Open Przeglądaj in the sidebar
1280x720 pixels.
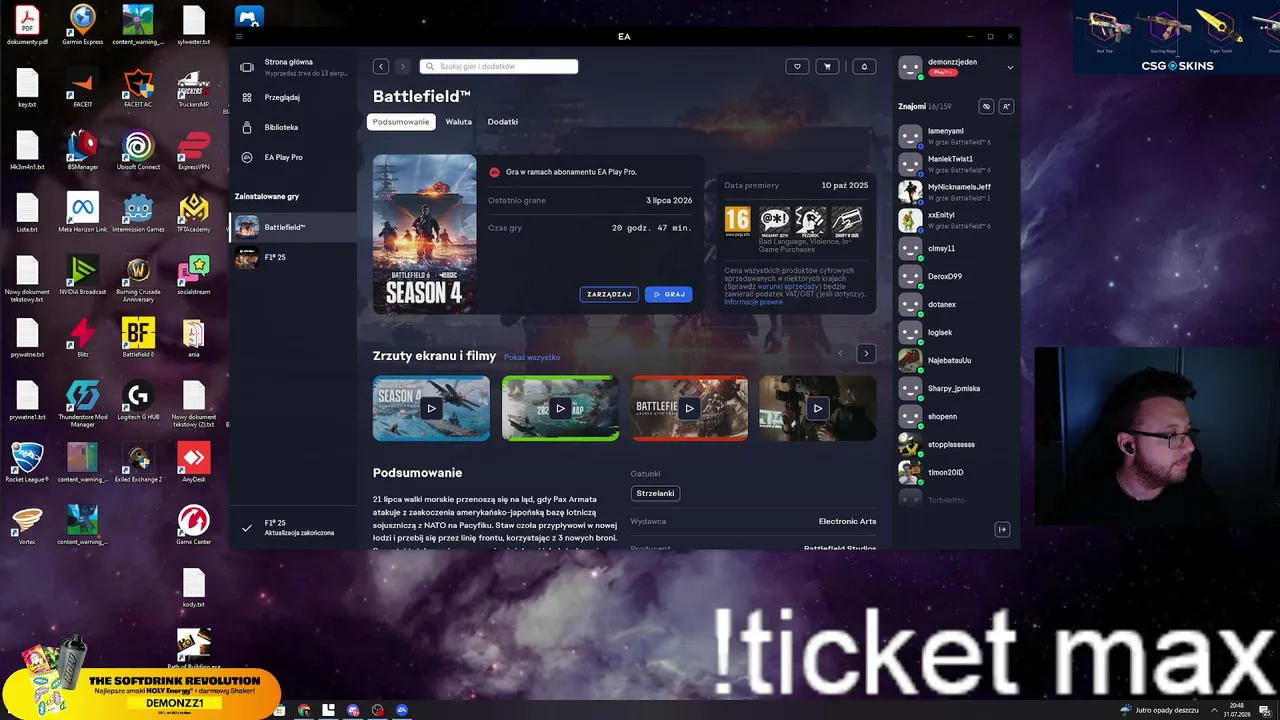click(293, 97)
